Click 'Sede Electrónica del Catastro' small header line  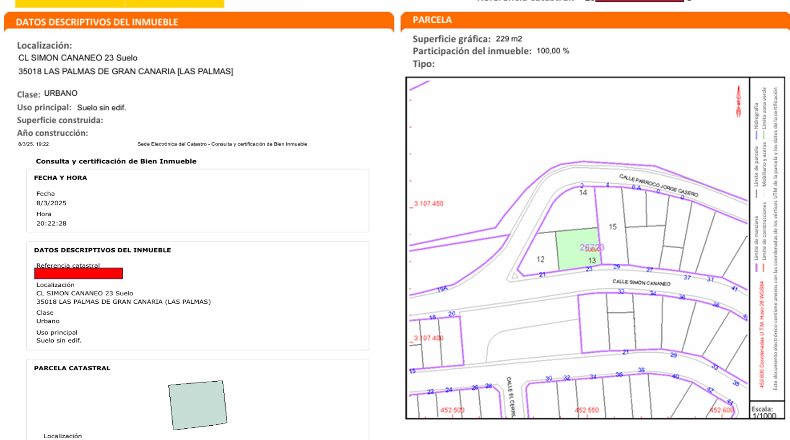click(222, 144)
